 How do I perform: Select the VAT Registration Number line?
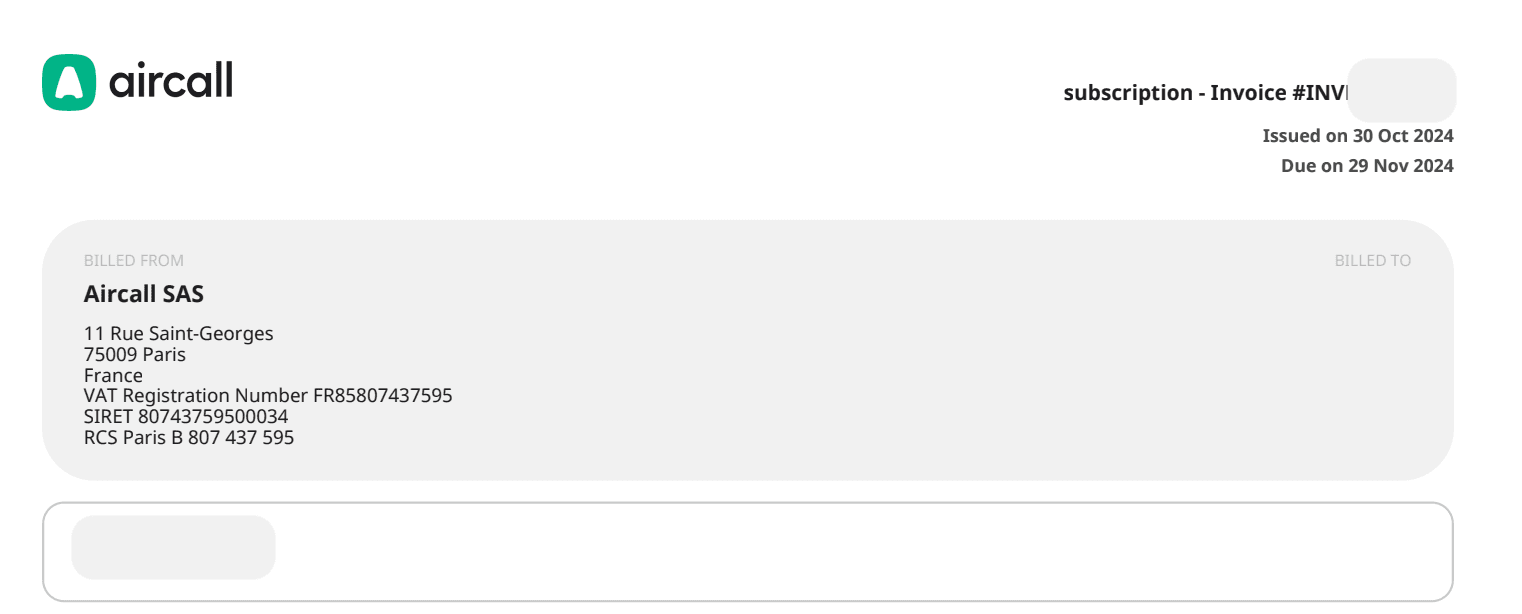[268, 396]
